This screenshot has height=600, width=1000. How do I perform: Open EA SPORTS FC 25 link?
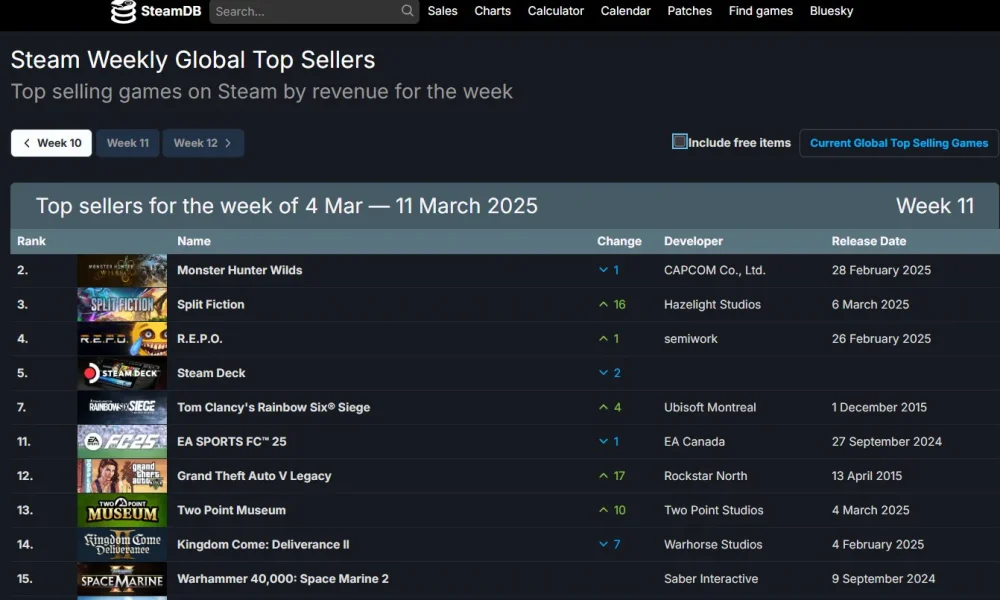[x=232, y=441]
